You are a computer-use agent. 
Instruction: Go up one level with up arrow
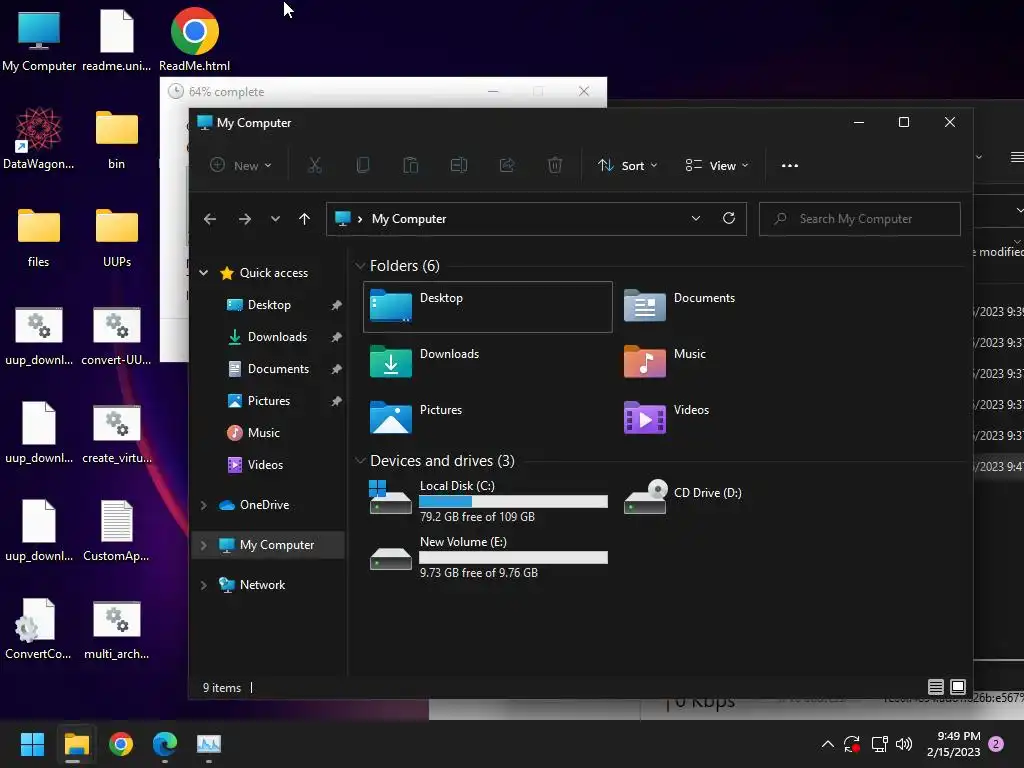click(x=304, y=219)
